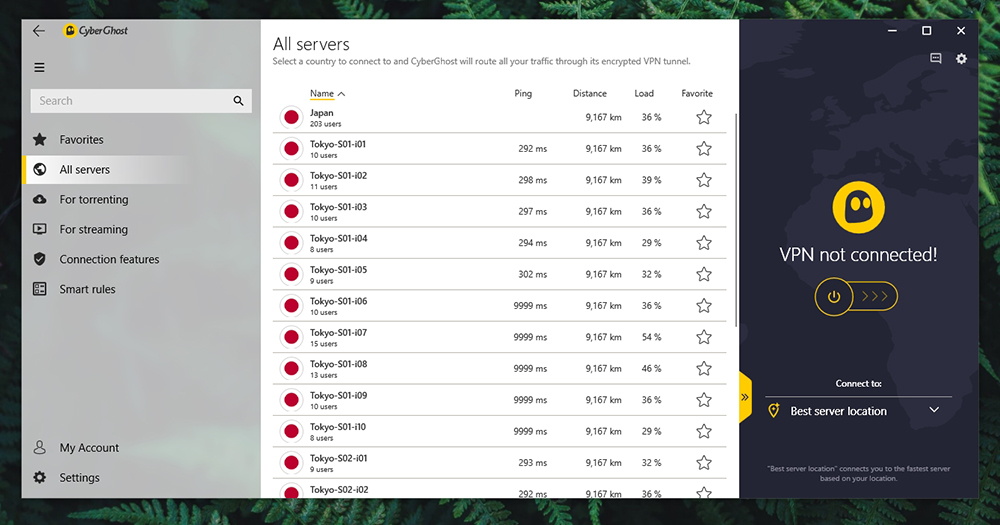Favorite server Tokyo-S01-i05
The width and height of the screenshot is (1000, 525).
pos(704,274)
